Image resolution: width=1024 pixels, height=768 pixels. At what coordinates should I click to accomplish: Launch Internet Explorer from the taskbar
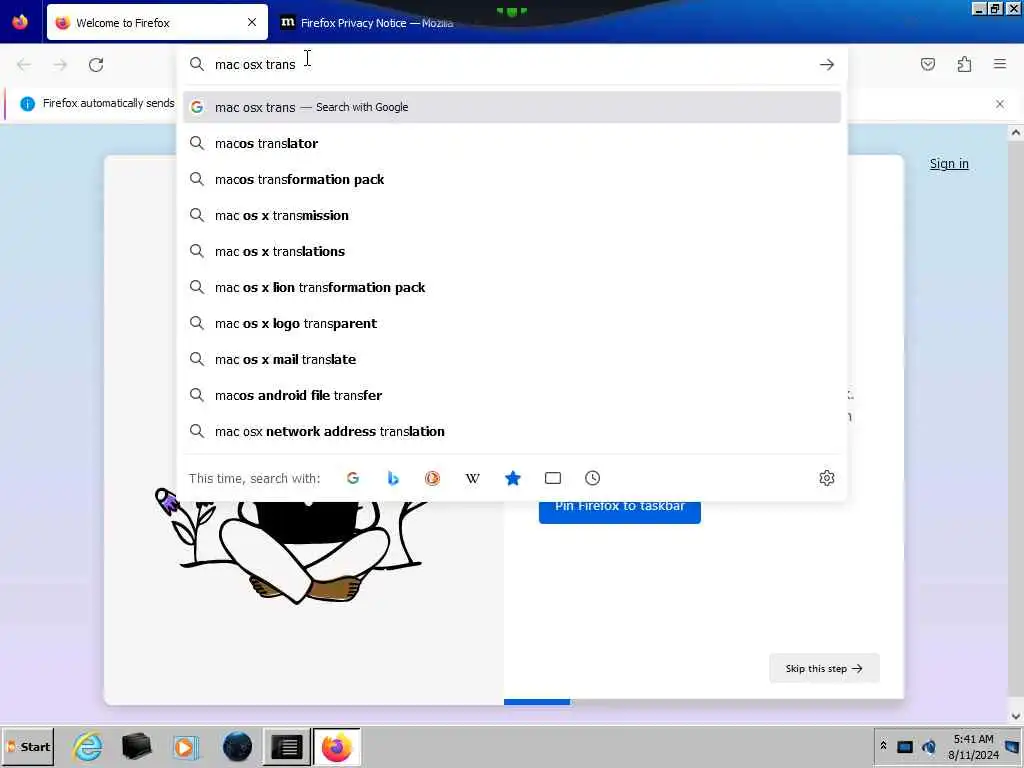pyautogui.click(x=88, y=746)
